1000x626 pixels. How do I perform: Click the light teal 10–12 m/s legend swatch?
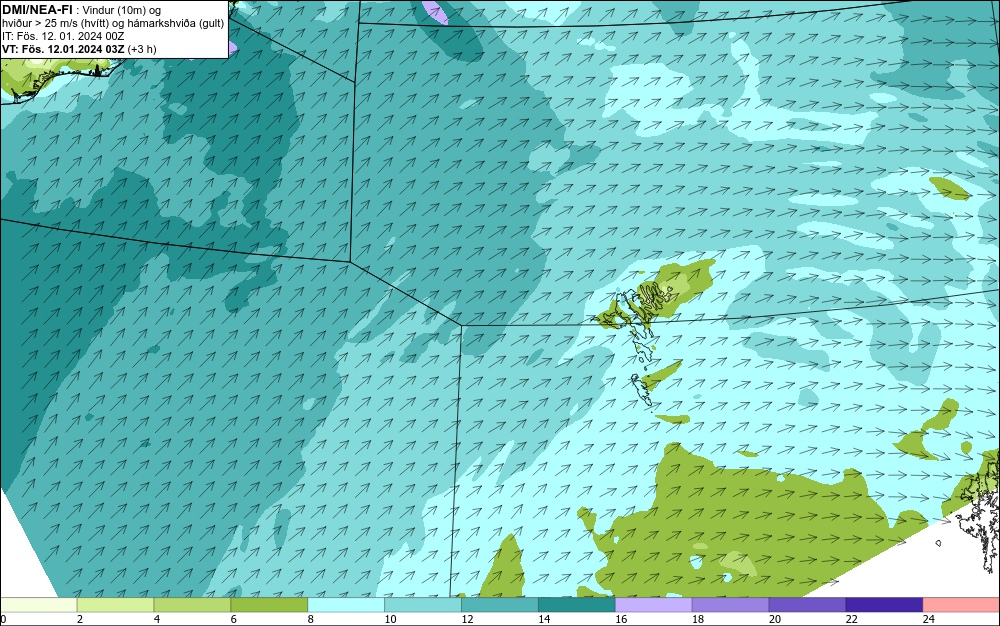(423, 604)
